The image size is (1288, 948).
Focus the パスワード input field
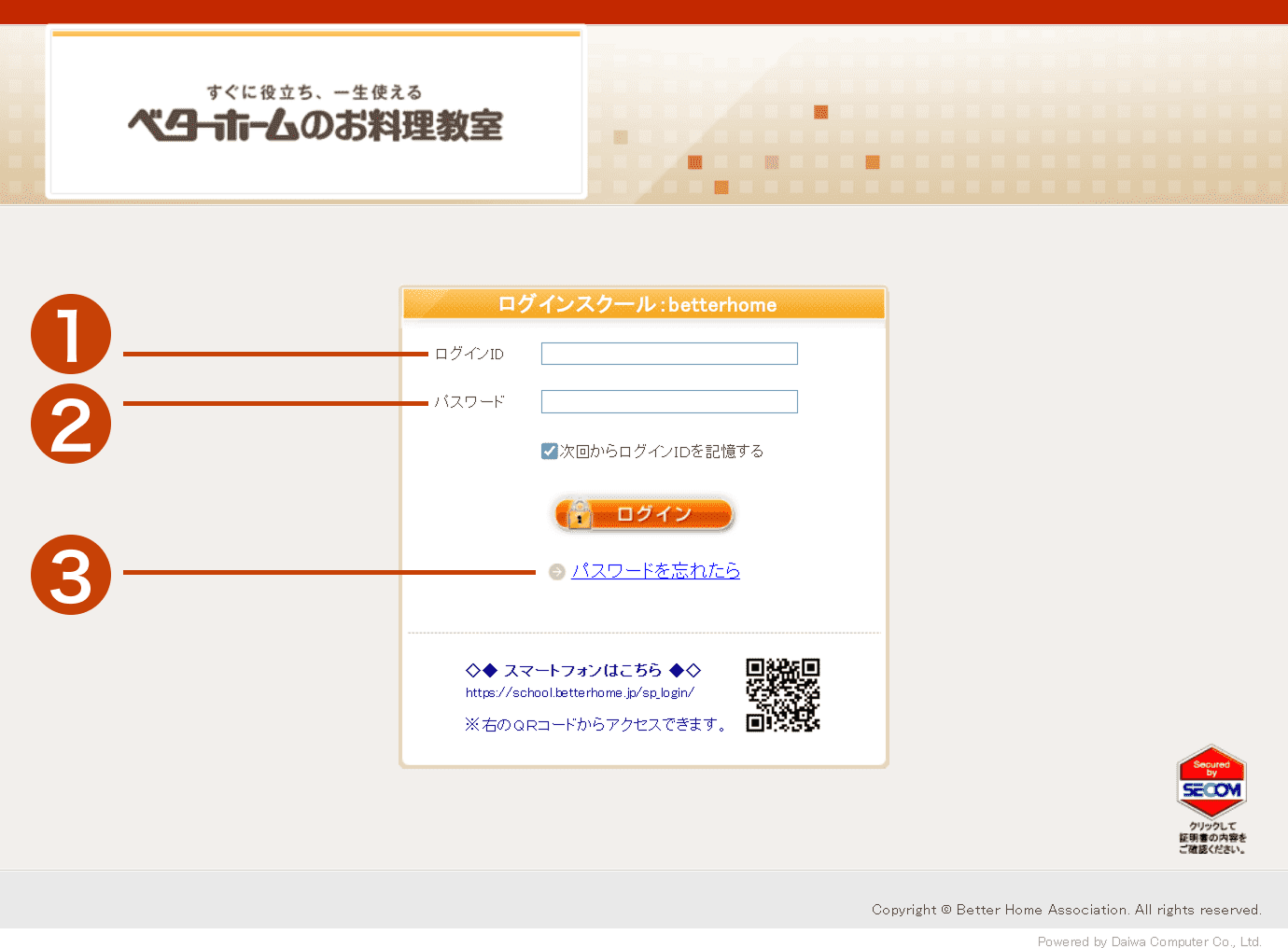pos(669,402)
